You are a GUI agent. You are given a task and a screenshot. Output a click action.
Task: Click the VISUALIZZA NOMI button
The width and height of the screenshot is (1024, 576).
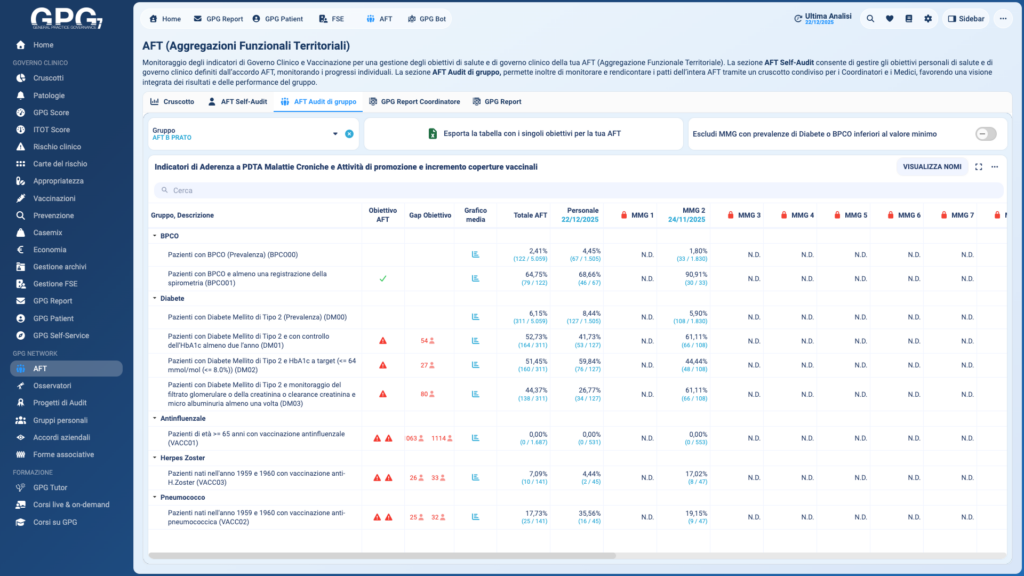click(x=930, y=167)
